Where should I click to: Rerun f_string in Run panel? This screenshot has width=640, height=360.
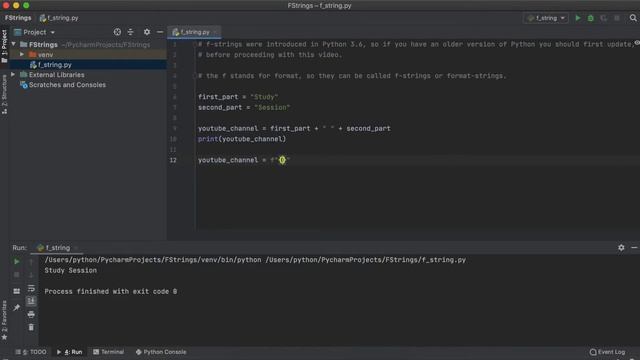pos(16,261)
